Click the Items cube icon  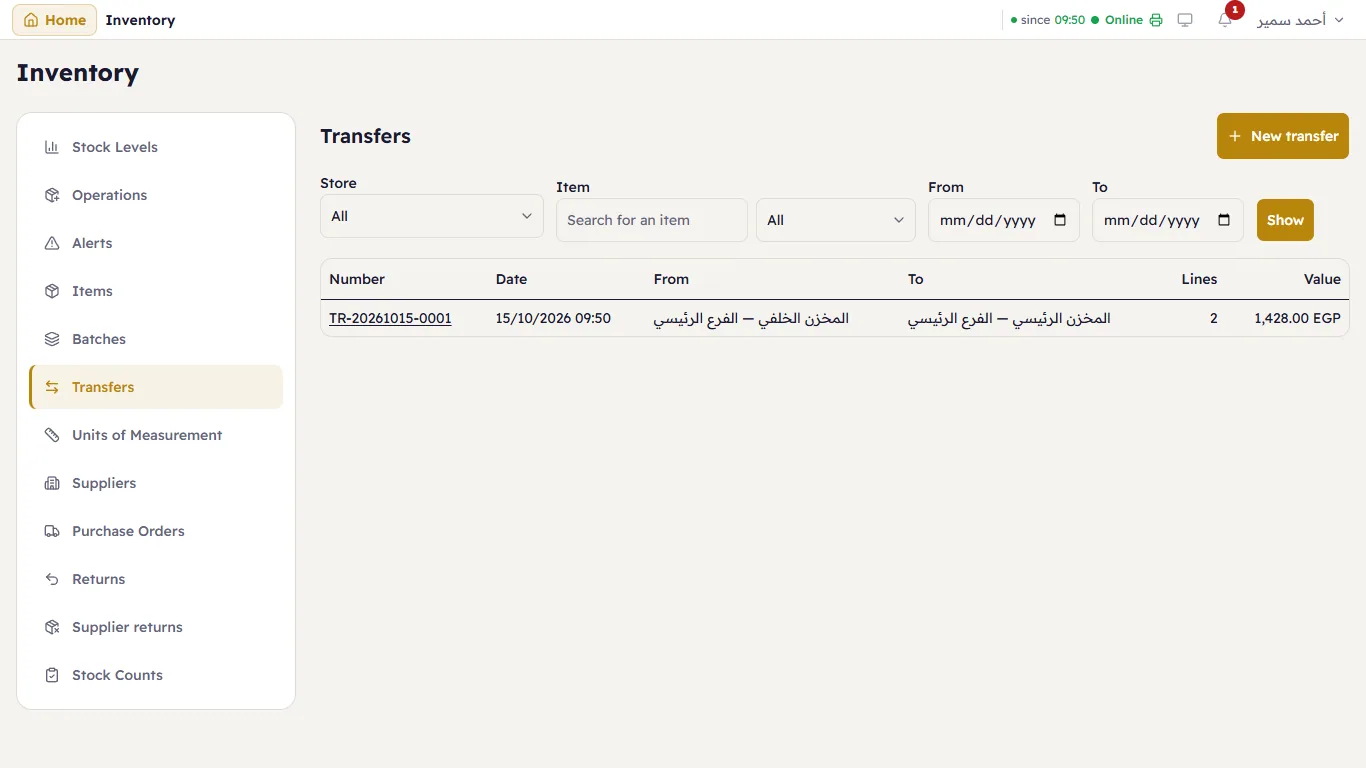(x=52, y=291)
